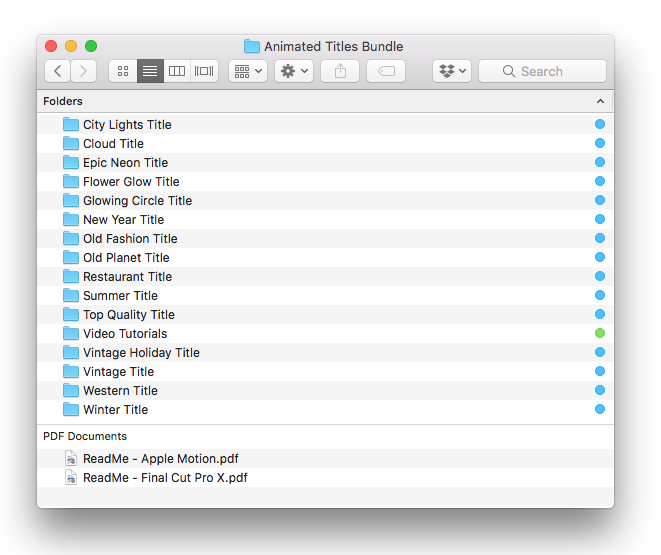661x555 pixels.
Task: Select the City Lights Title folder icon
Action: click(71, 124)
